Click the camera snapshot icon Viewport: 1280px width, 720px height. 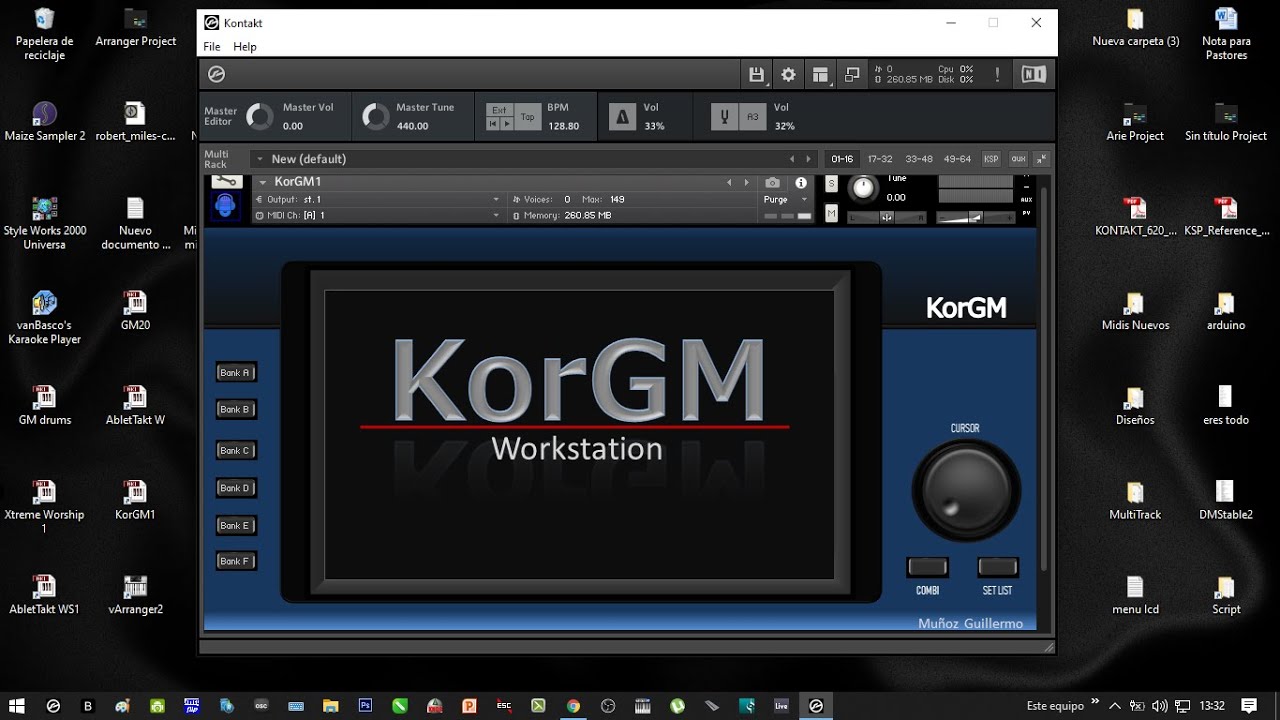click(773, 183)
